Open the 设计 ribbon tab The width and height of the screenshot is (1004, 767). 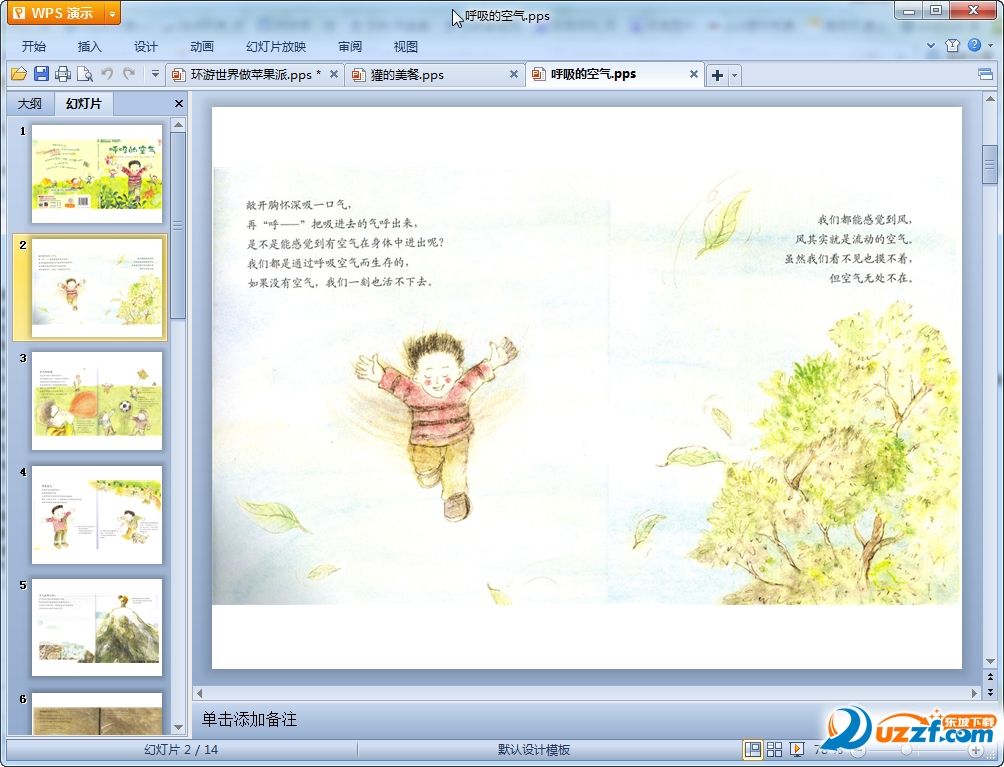pyautogui.click(x=145, y=47)
